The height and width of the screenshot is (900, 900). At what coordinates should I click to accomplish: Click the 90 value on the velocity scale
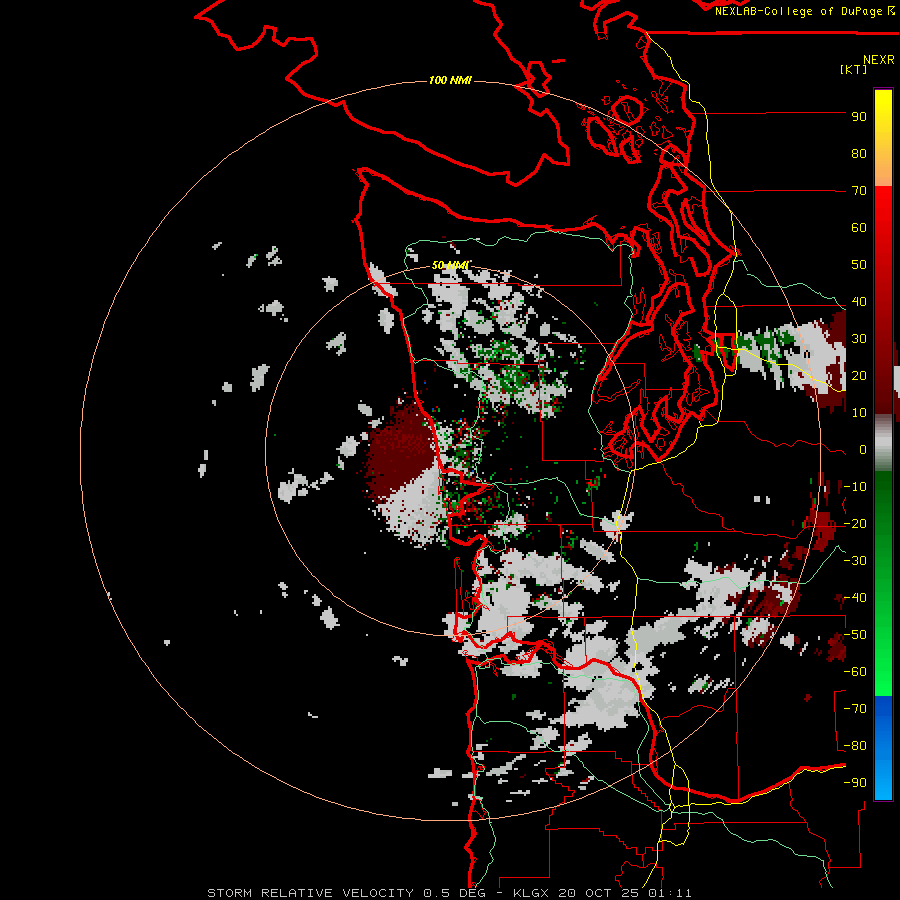(x=859, y=117)
